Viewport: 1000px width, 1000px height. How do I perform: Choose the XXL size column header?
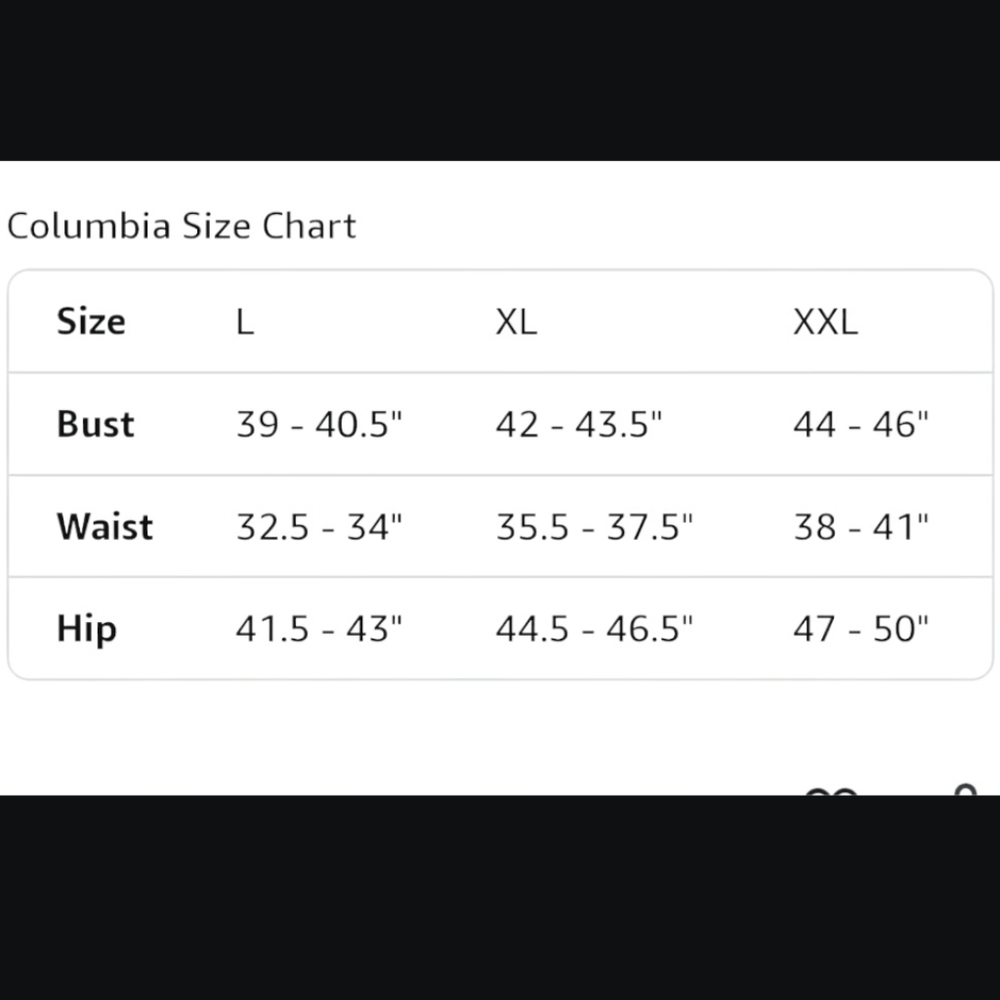point(825,321)
